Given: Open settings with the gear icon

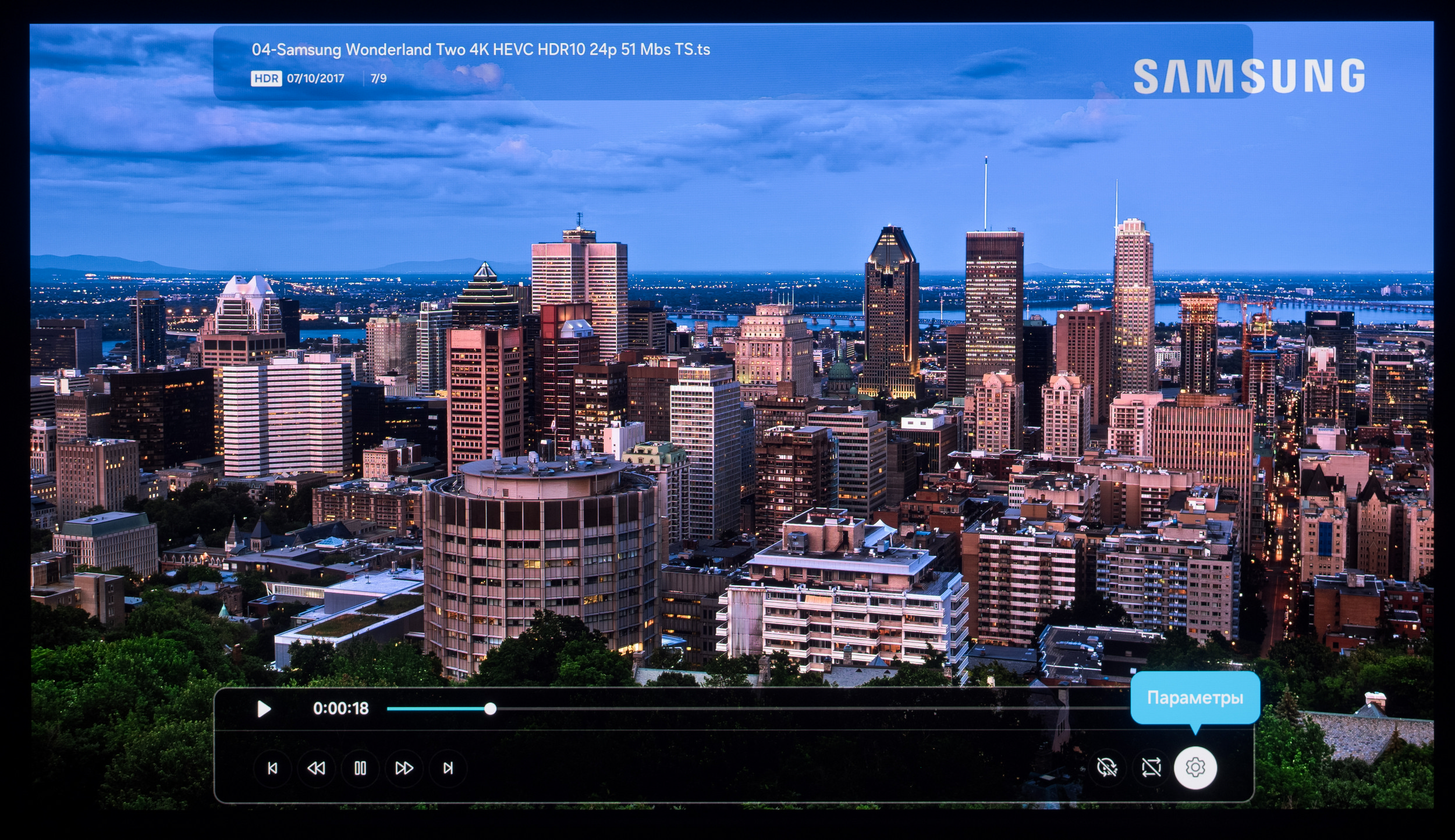Looking at the screenshot, I should point(1195,767).
